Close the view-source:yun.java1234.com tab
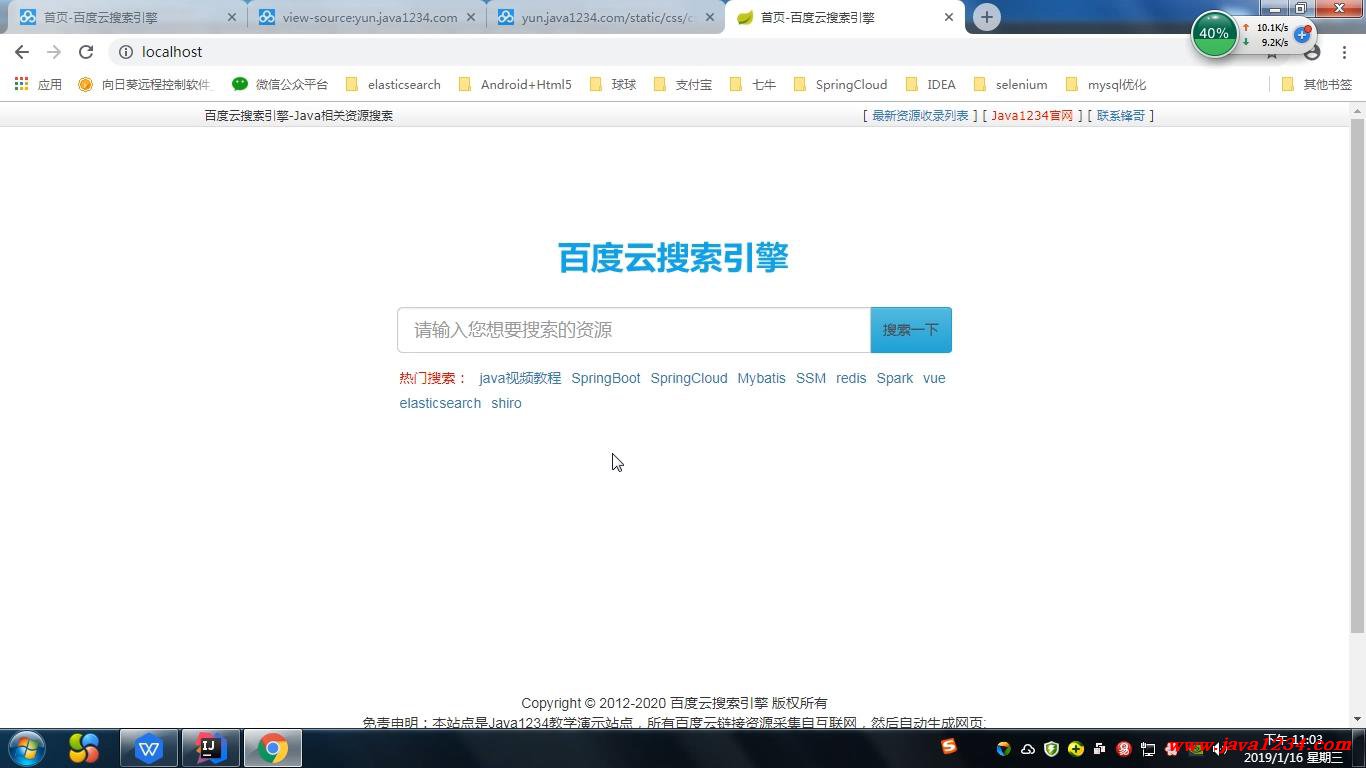Screen dimensions: 1366x768 tap(471, 17)
